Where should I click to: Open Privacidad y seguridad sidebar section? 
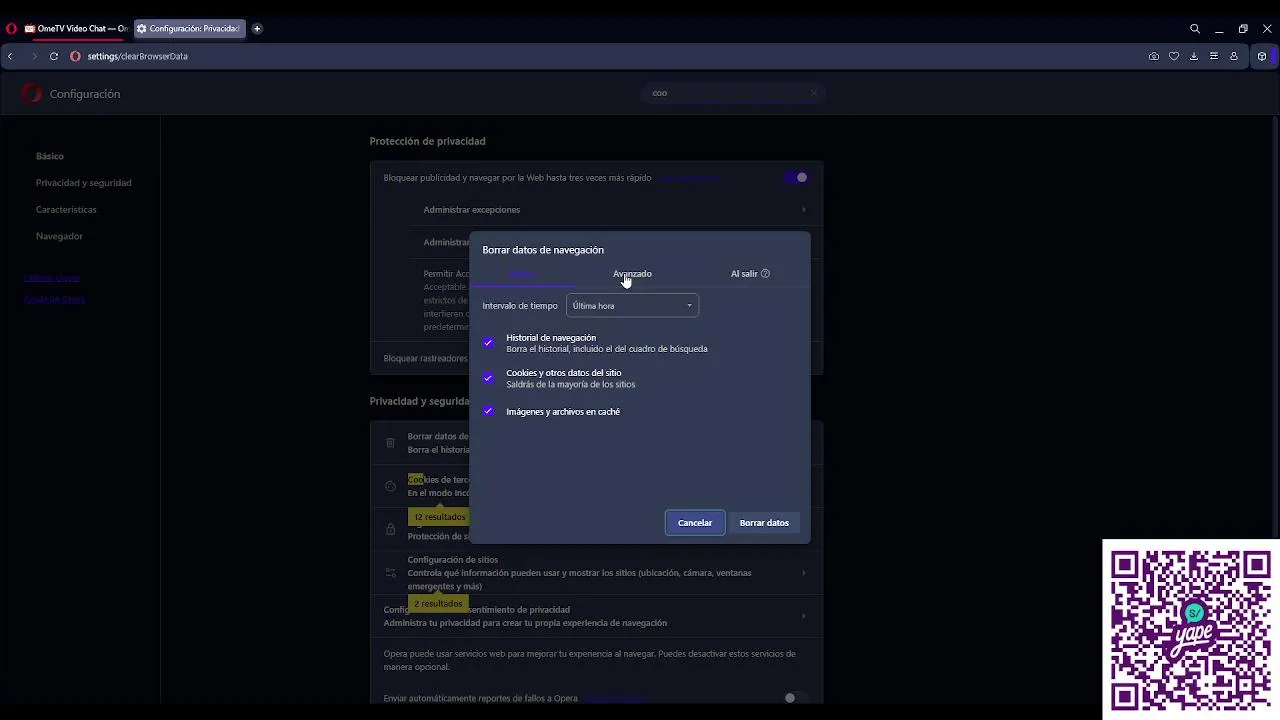point(84,183)
